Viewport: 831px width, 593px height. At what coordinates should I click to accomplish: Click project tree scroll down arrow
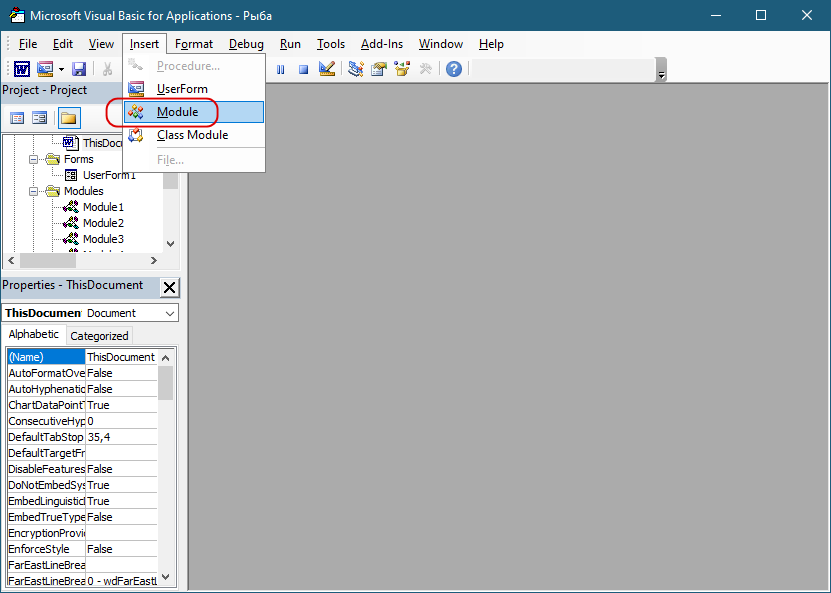click(171, 244)
